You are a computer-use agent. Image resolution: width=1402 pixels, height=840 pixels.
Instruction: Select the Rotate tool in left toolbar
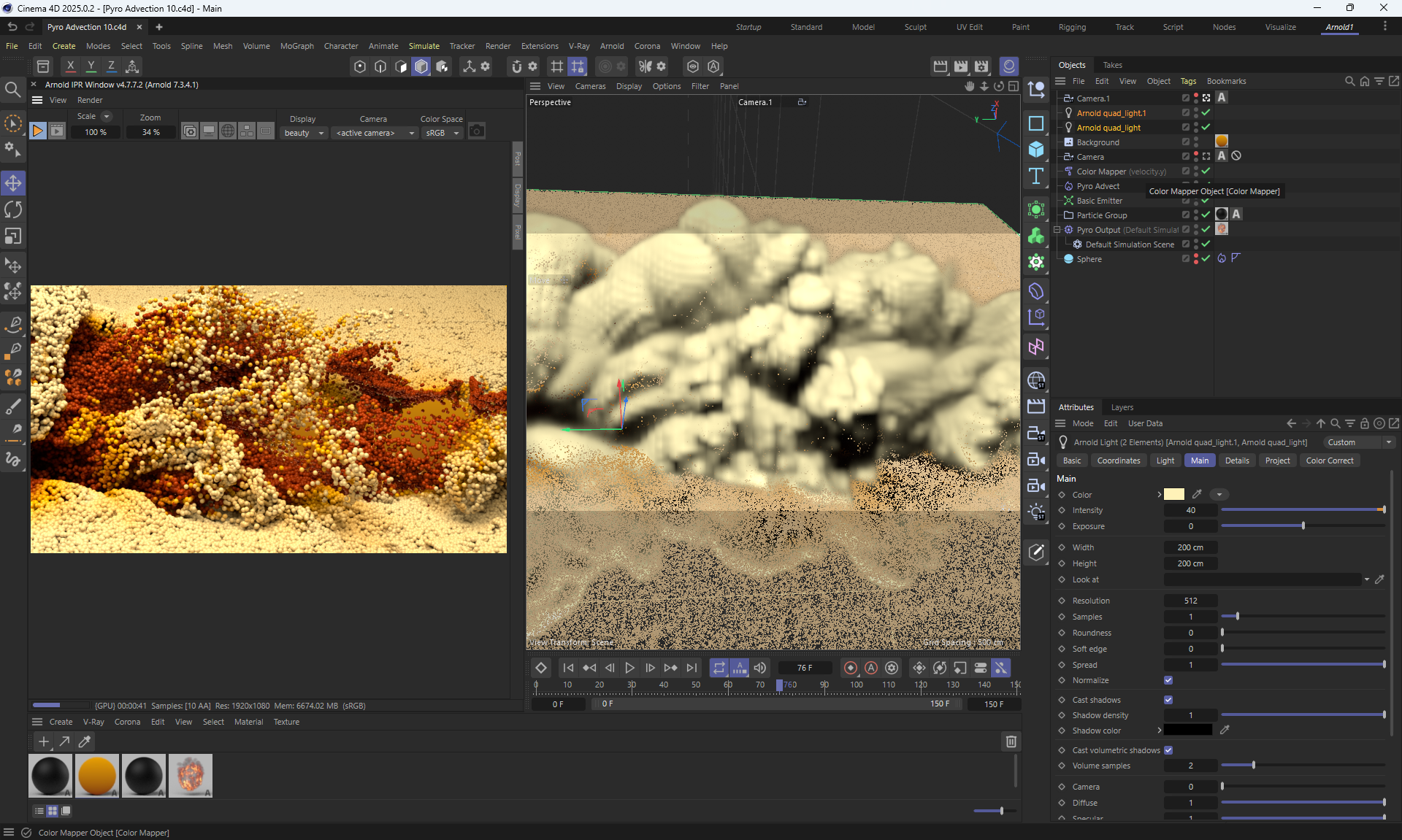[13, 210]
